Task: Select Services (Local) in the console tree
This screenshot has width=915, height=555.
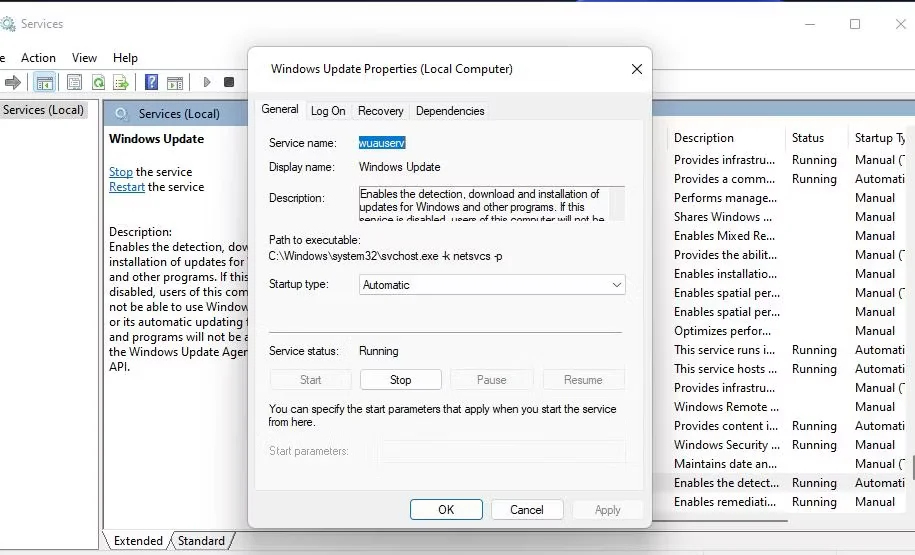Action: click(43, 110)
